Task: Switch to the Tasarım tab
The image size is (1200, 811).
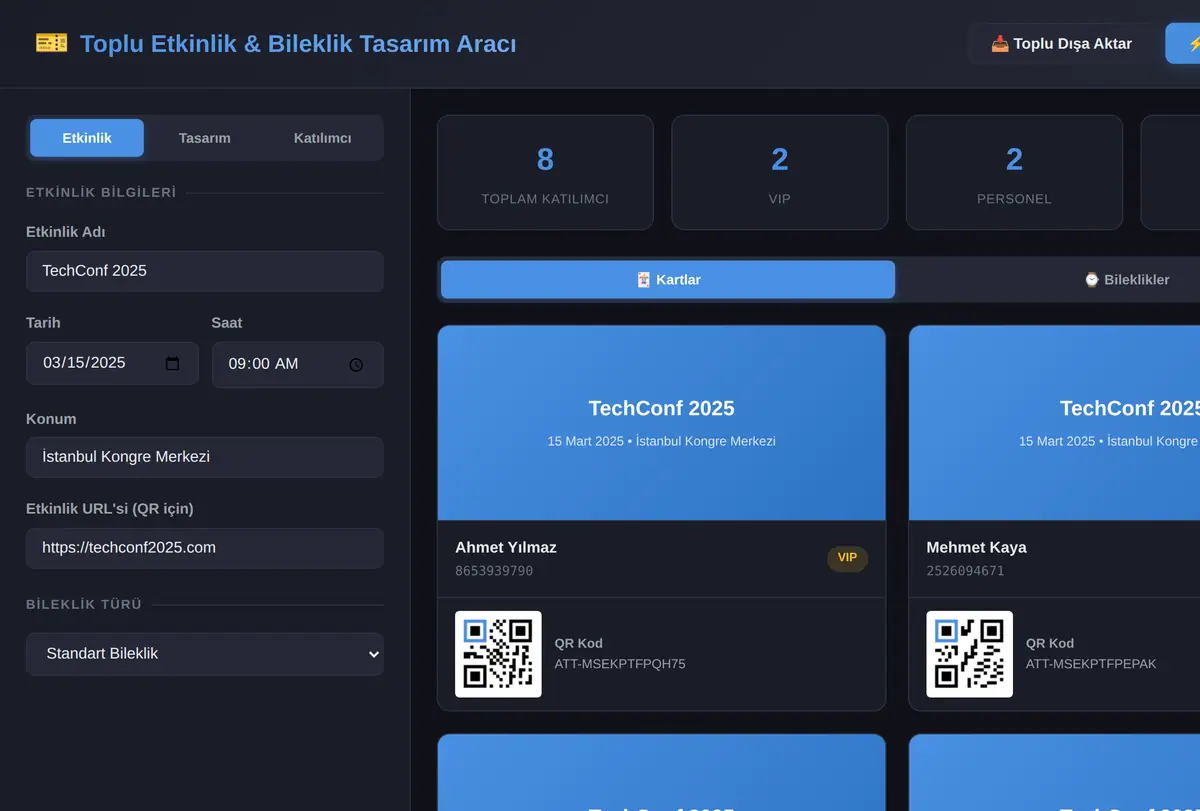Action: tap(204, 138)
